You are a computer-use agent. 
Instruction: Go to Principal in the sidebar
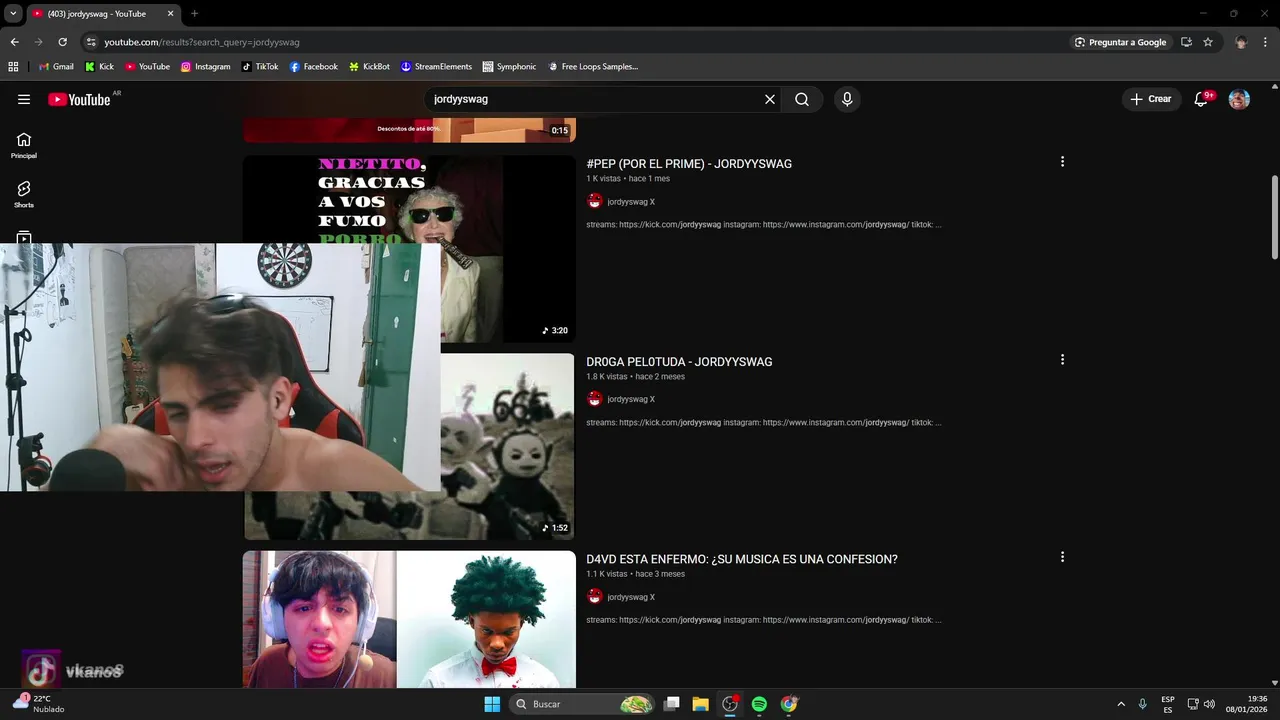[24, 145]
